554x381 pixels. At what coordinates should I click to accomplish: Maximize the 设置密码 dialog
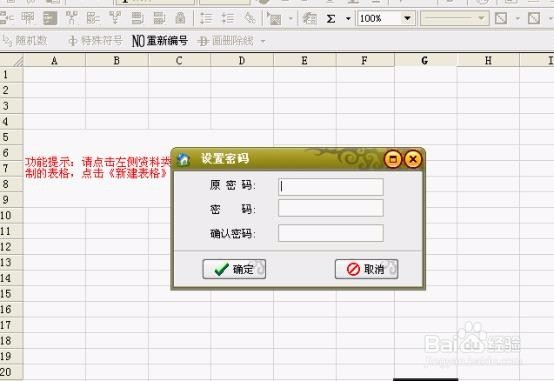coord(393,159)
